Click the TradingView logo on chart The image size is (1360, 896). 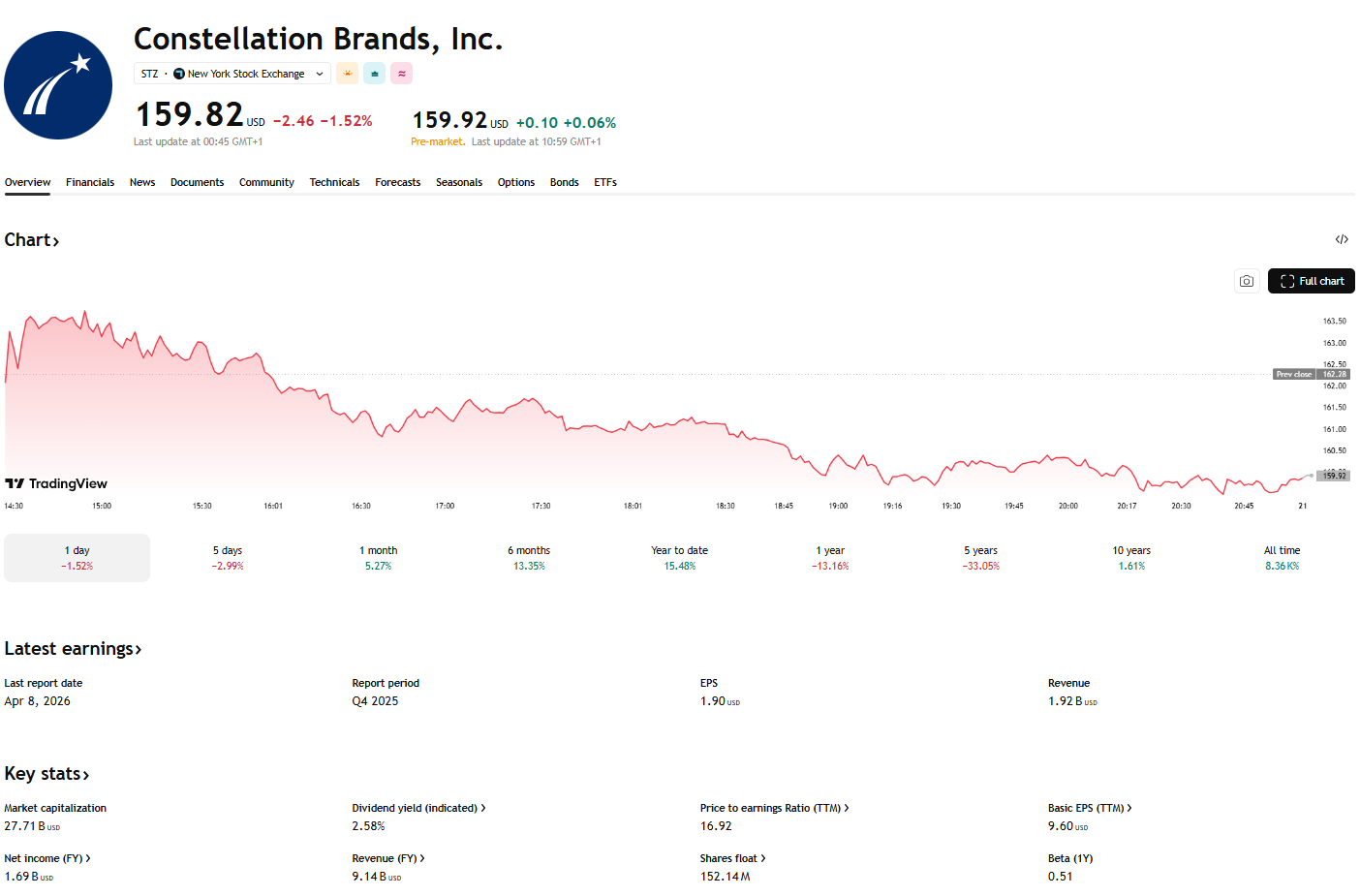pos(56,483)
